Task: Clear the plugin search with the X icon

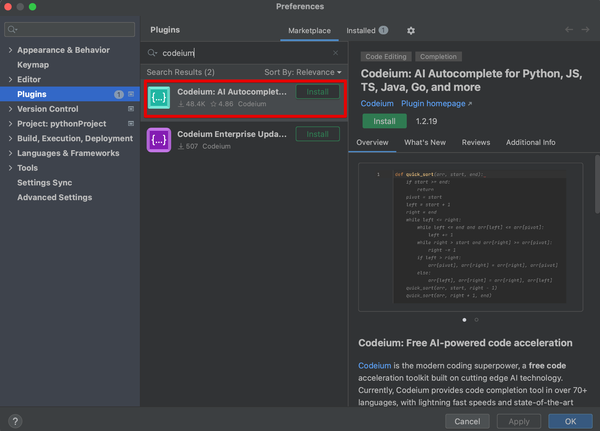Action: [x=335, y=53]
